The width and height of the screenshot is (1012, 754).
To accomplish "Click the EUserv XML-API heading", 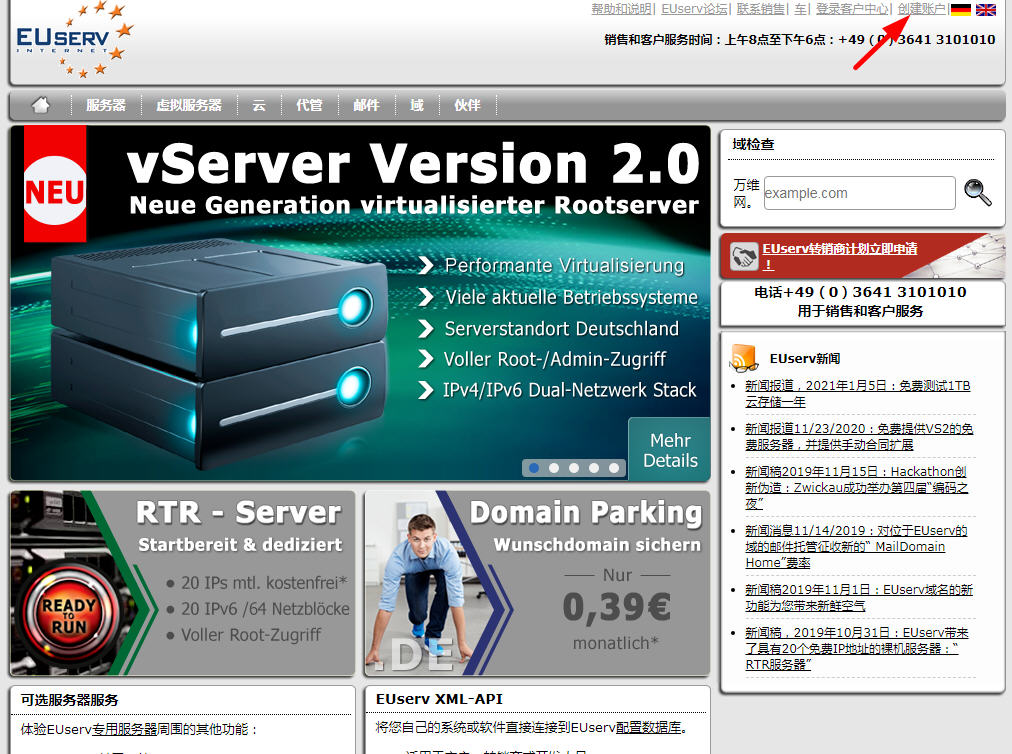I will pyautogui.click(x=439, y=699).
